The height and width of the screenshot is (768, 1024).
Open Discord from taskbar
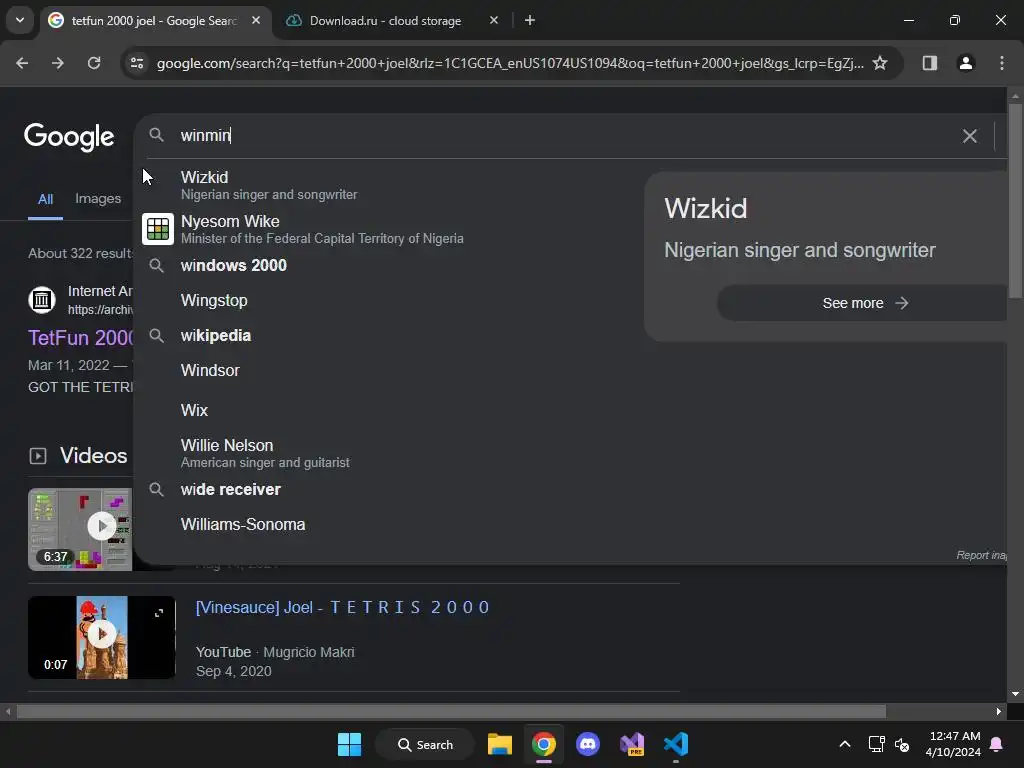588,744
